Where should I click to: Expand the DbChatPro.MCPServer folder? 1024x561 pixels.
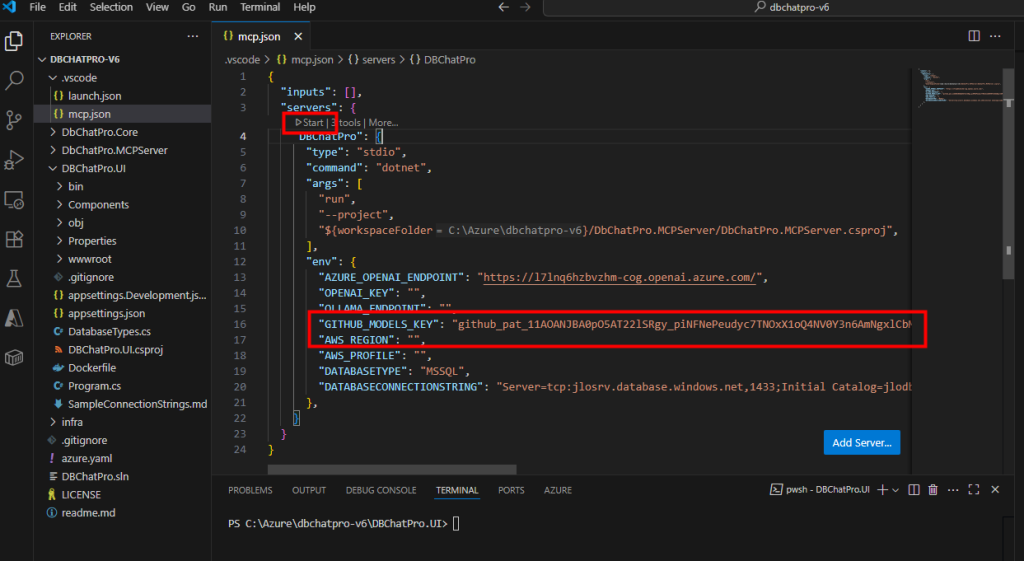[123, 150]
